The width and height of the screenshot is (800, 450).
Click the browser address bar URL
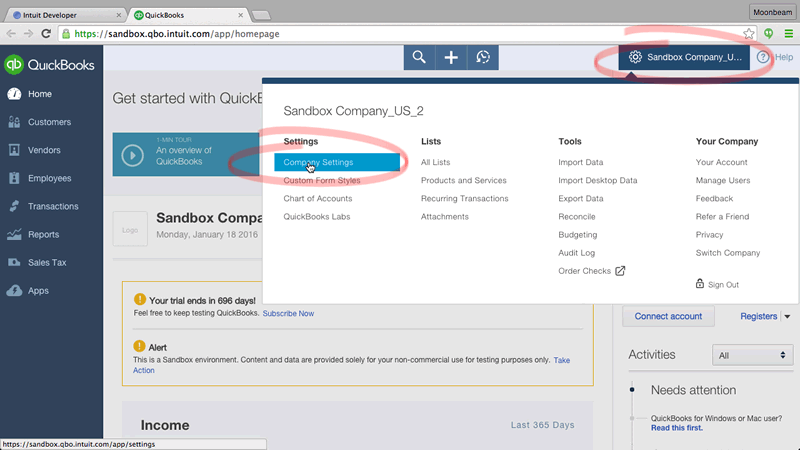(x=177, y=34)
